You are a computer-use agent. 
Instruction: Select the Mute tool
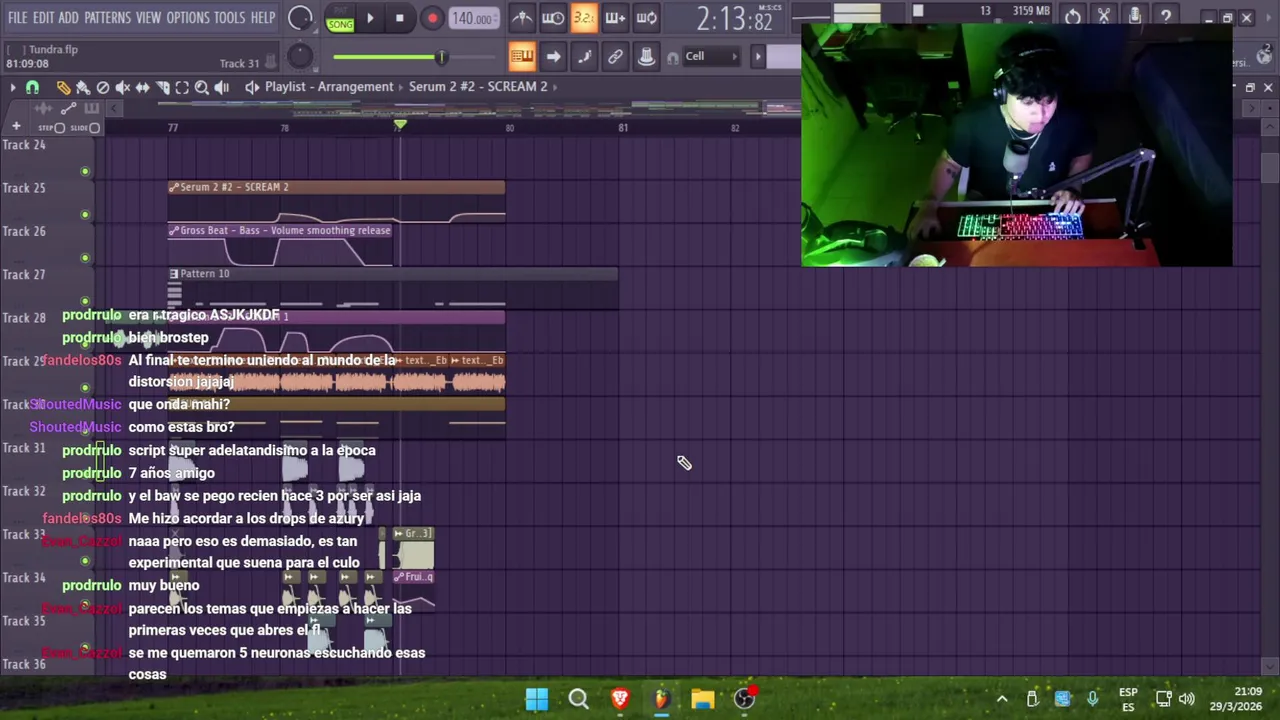tap(123, 87)
